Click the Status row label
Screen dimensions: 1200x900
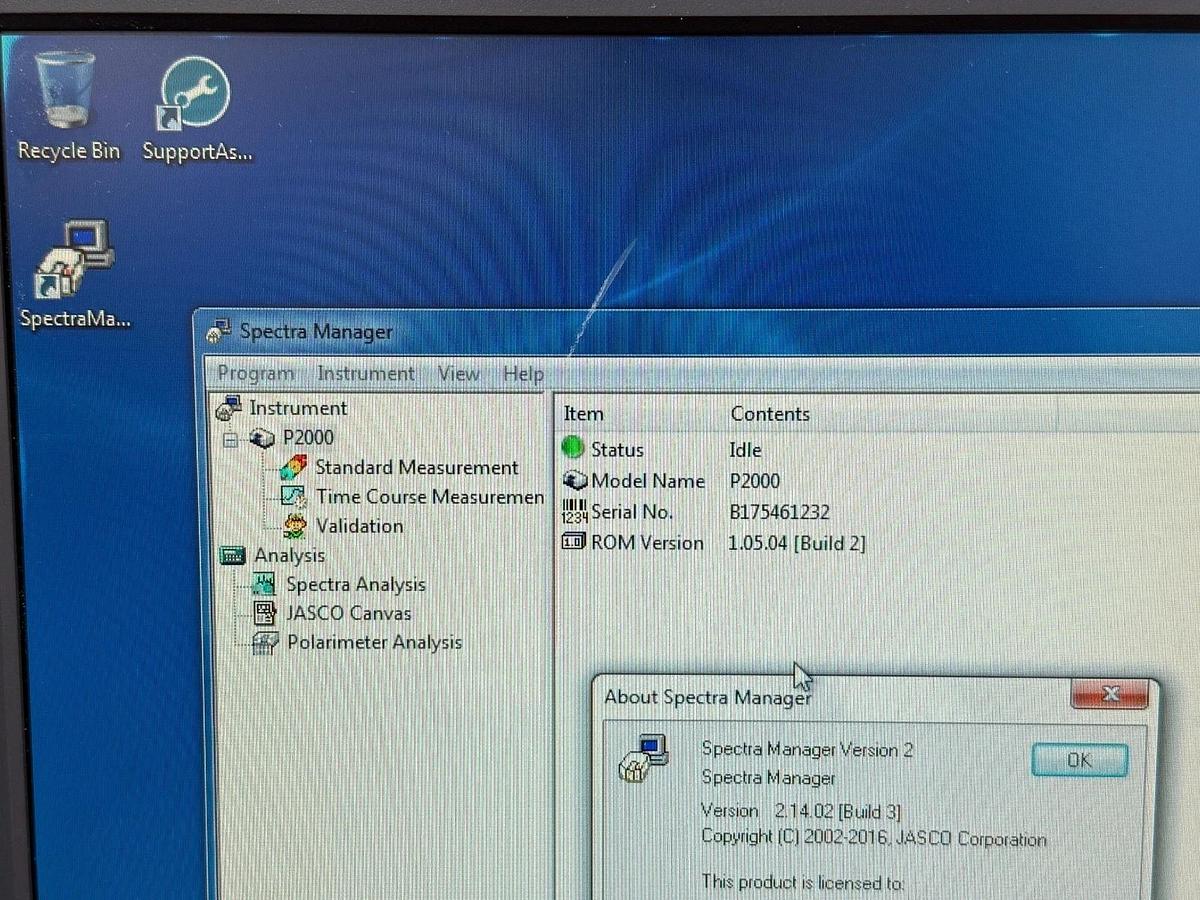click(617, 450)
